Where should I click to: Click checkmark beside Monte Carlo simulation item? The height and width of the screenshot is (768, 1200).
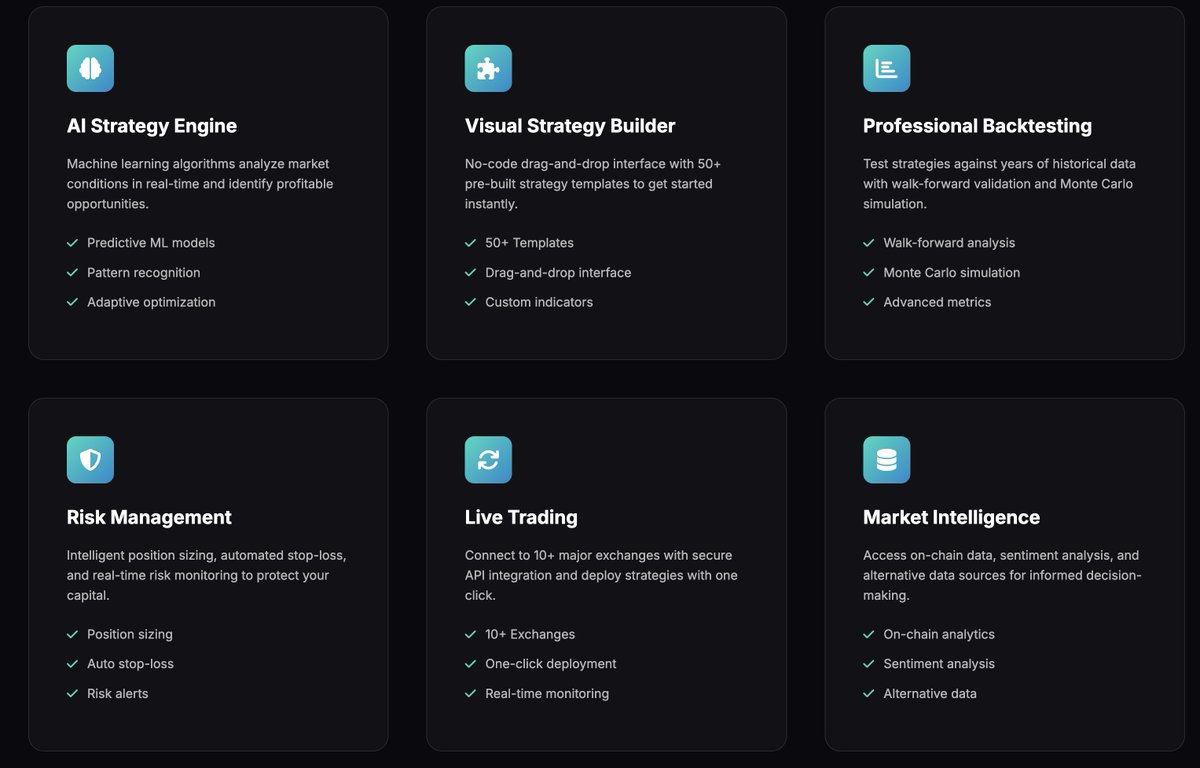[868, 273]
